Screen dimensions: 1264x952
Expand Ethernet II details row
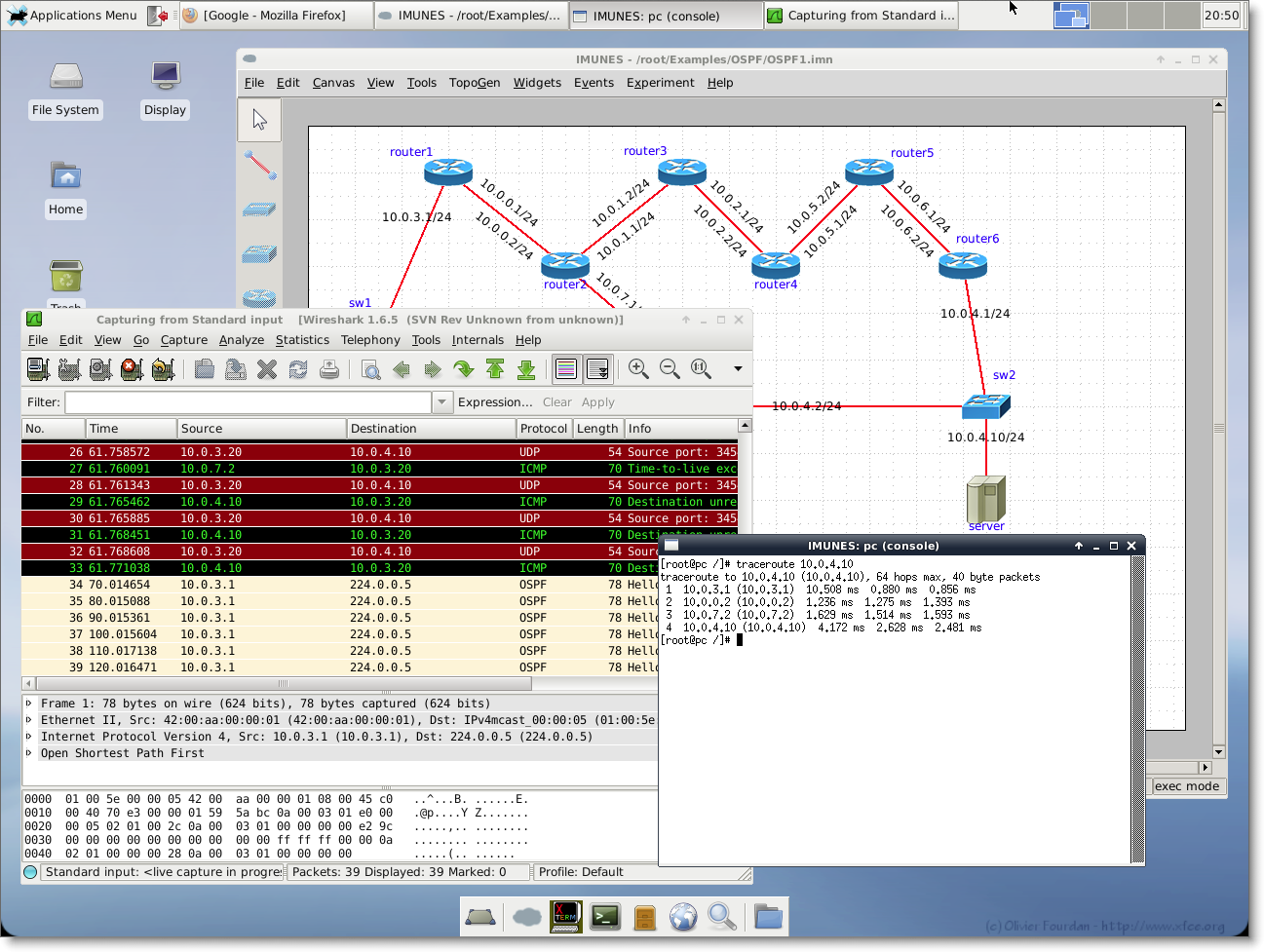(x=28, y=720)
